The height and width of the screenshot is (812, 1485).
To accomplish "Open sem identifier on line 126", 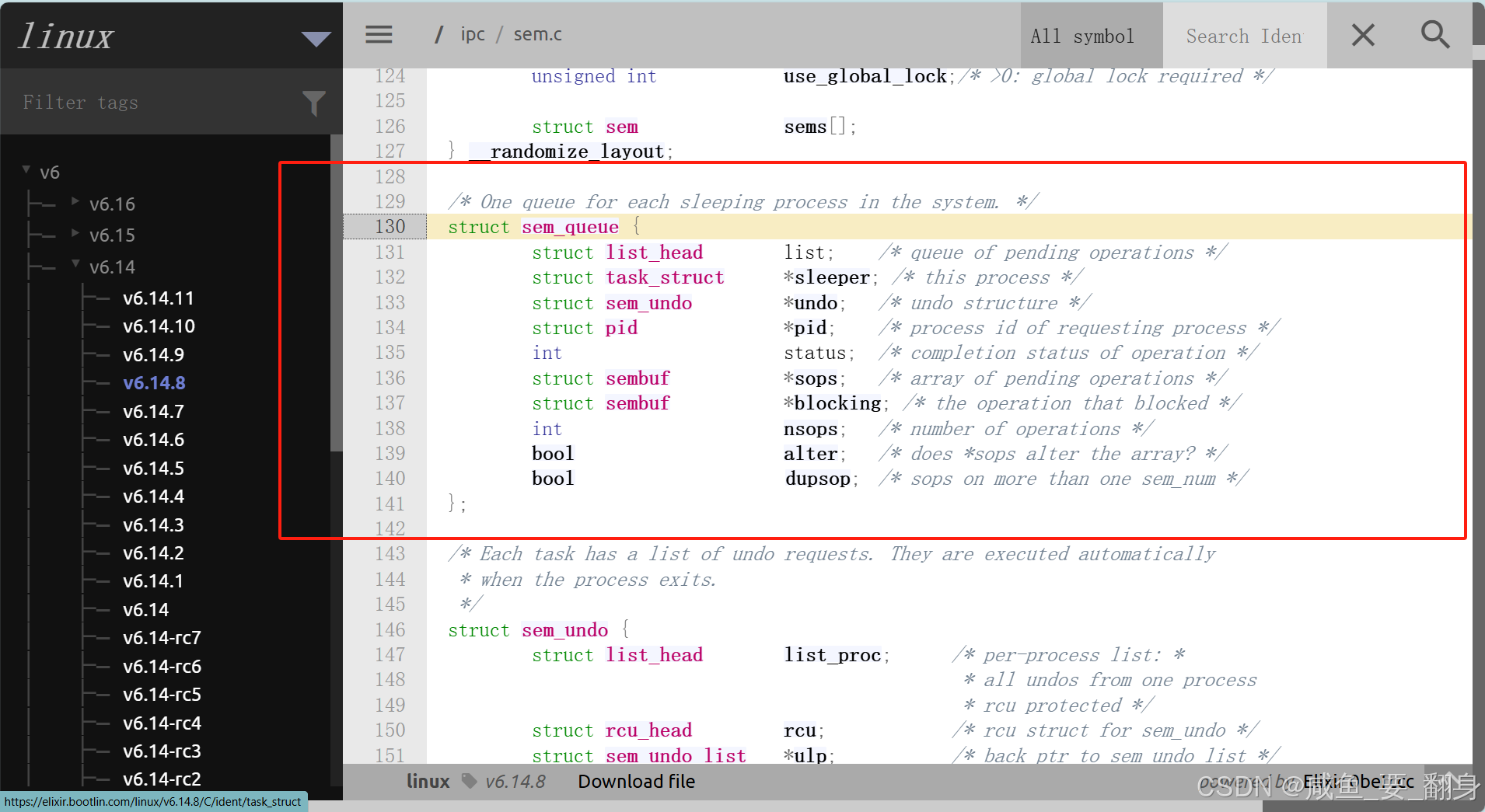I will point(621,127).
